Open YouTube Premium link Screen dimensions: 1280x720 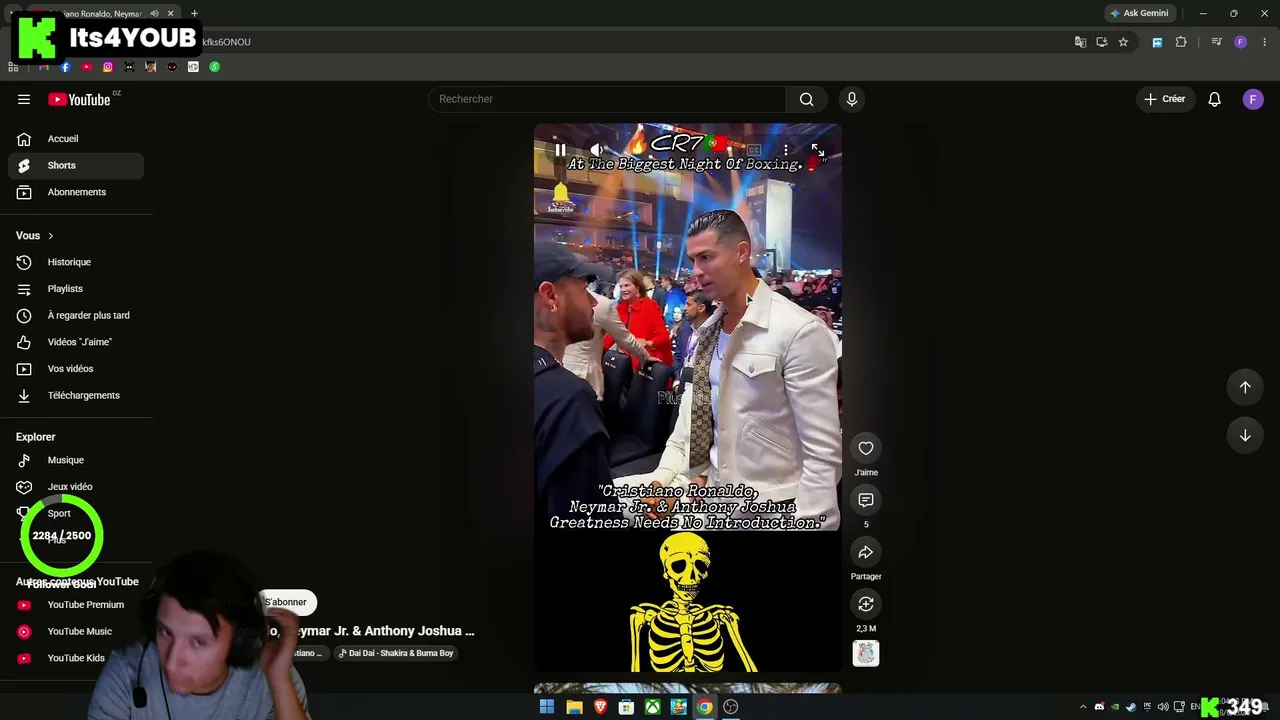75,605
